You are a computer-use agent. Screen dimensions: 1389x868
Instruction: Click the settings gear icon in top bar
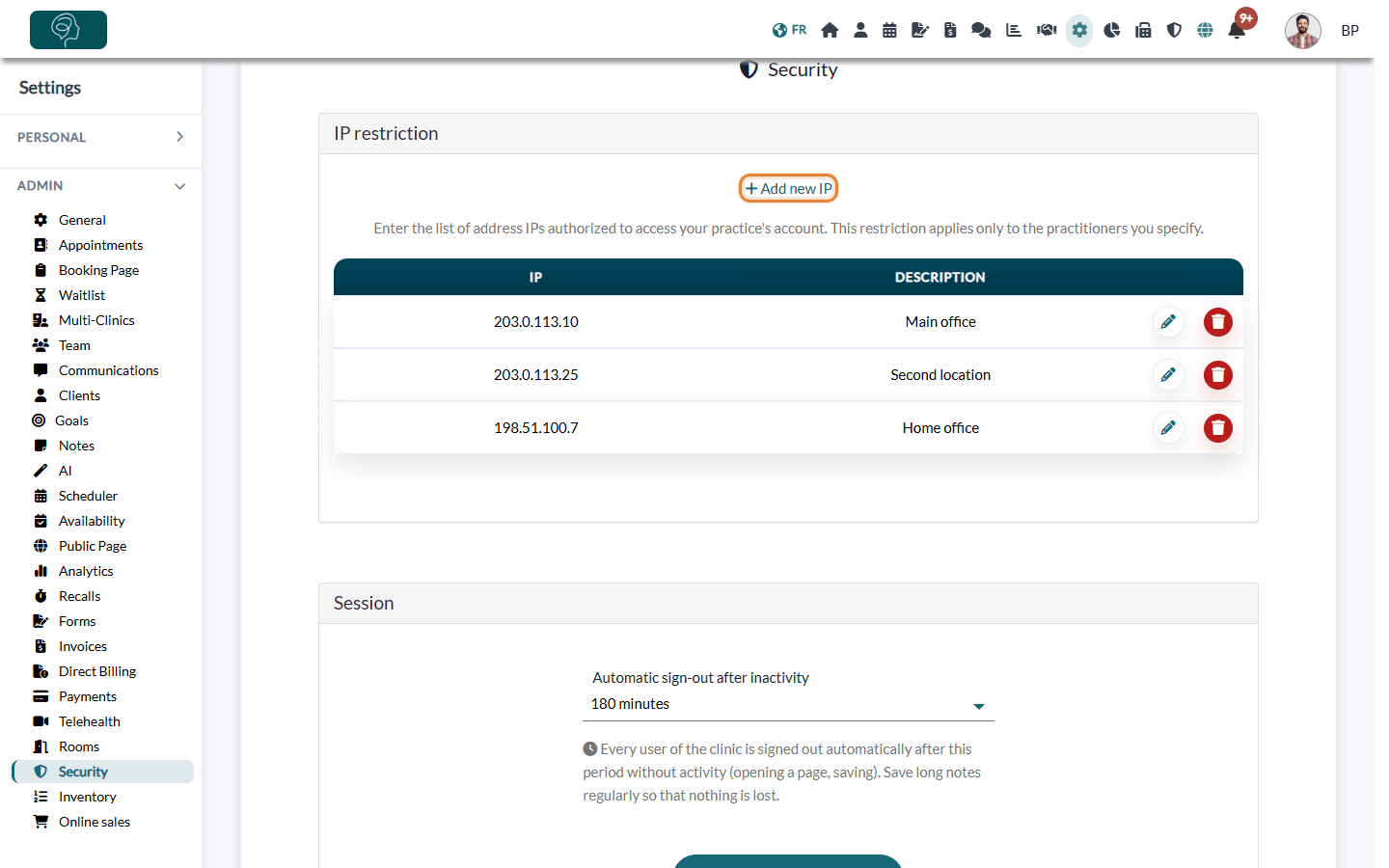[x=1079, y=30]
